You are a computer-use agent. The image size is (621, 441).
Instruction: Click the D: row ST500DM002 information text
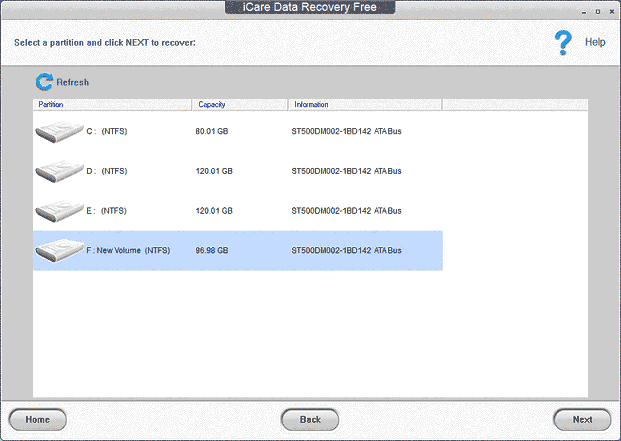tap(346, 171)
